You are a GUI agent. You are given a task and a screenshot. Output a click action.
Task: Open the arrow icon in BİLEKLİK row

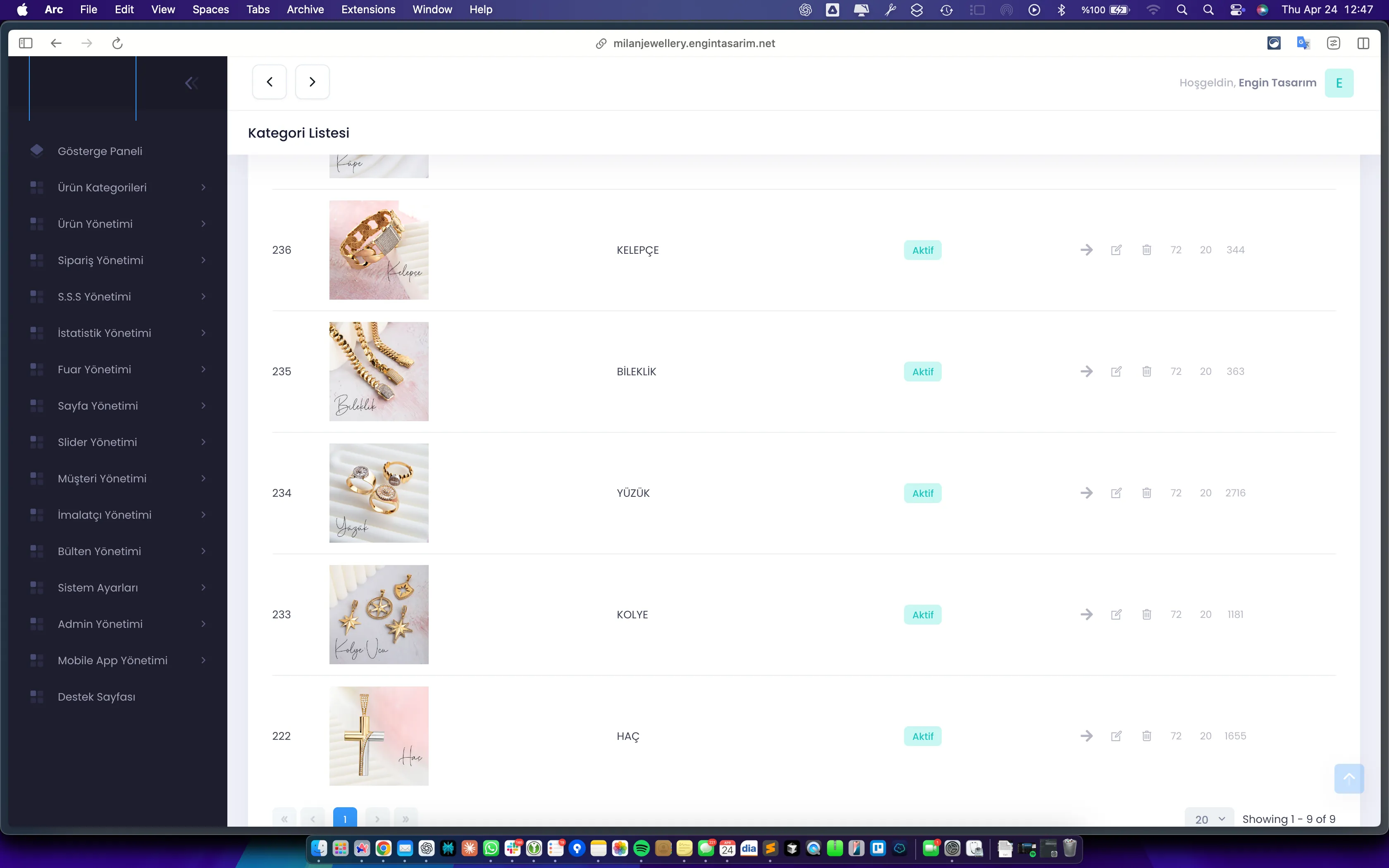1086,372
